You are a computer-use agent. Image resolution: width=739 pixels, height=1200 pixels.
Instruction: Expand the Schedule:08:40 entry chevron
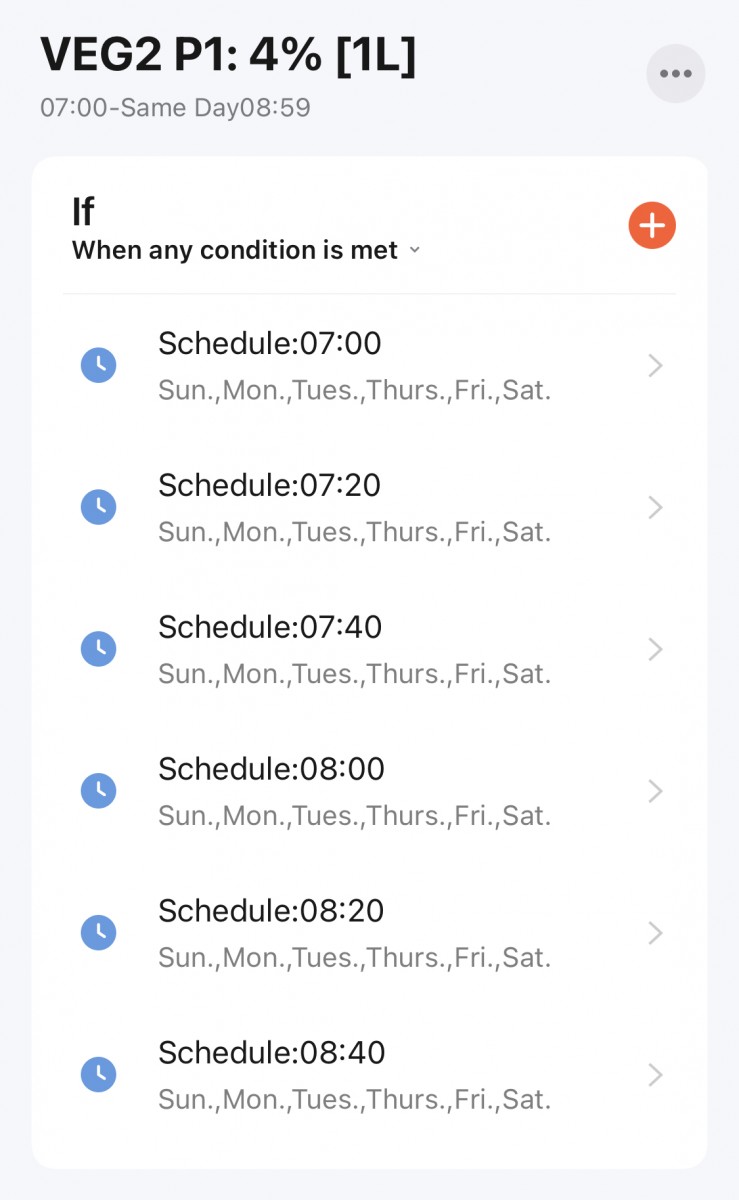coord(655,1076)
